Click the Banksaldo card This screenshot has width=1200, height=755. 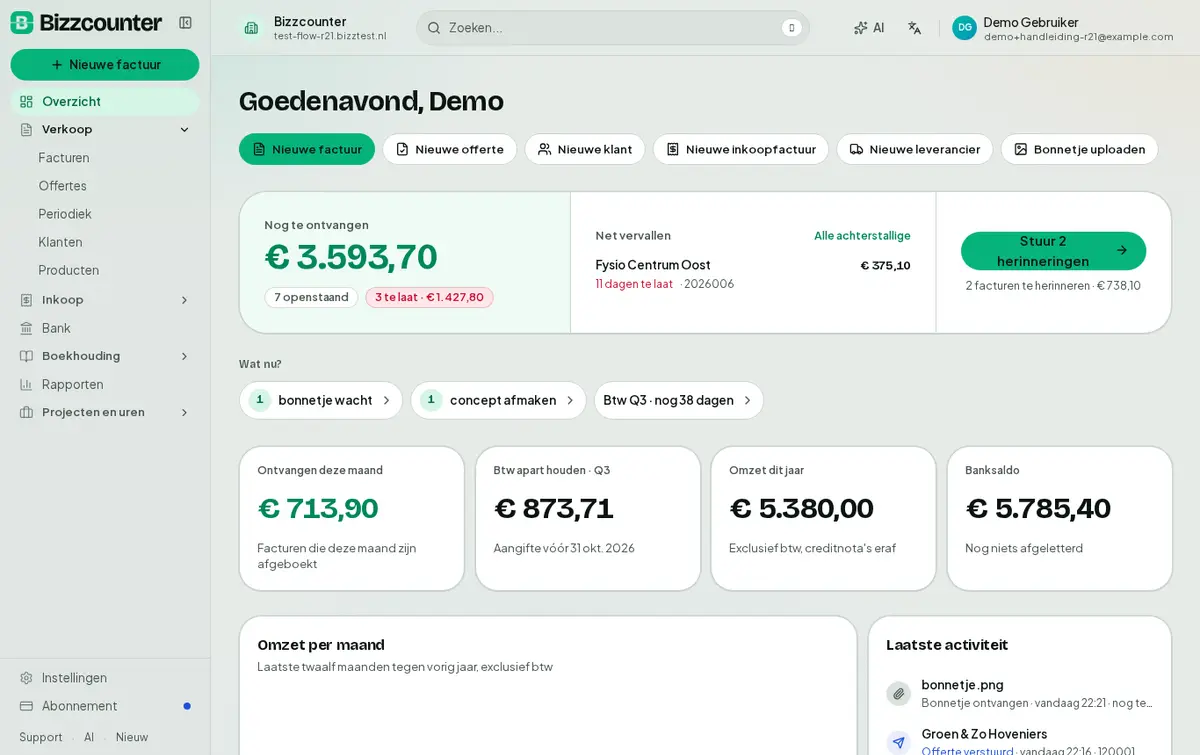click(1060, 518)
